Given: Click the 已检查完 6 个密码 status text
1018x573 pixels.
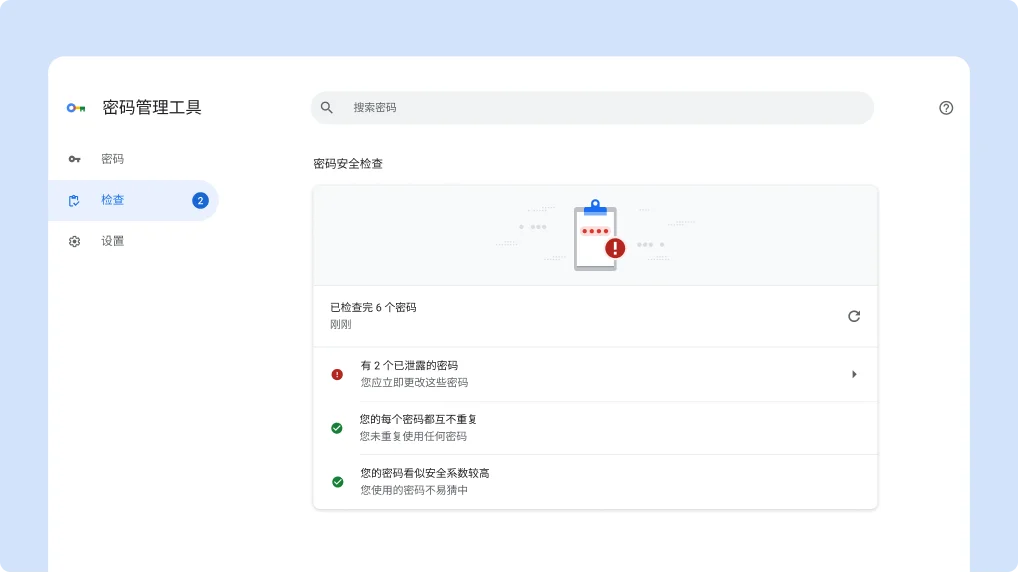Looking at the screenshot, I should 373,308.
